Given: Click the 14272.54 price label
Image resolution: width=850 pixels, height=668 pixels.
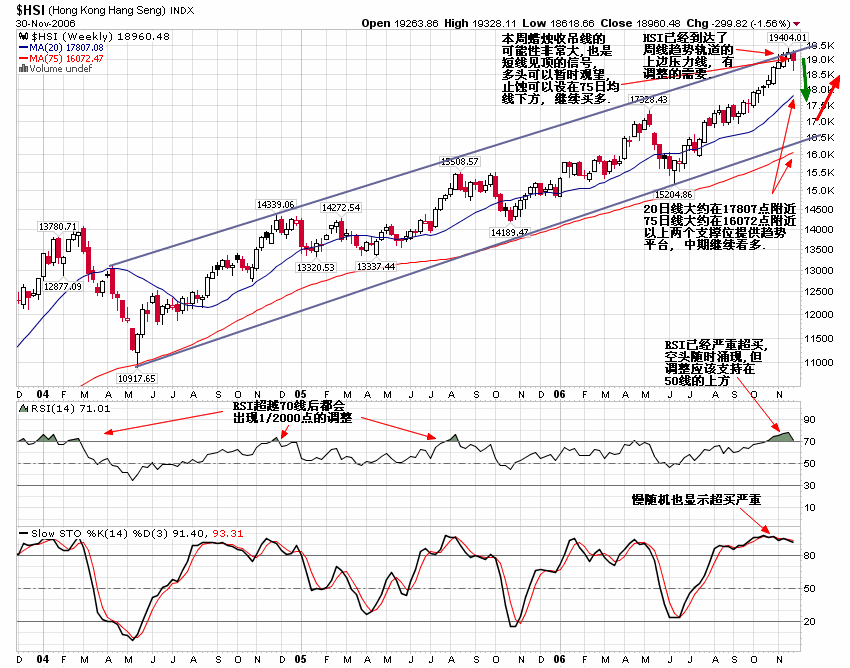Looking at the screenshot, I should pos(341,207).
